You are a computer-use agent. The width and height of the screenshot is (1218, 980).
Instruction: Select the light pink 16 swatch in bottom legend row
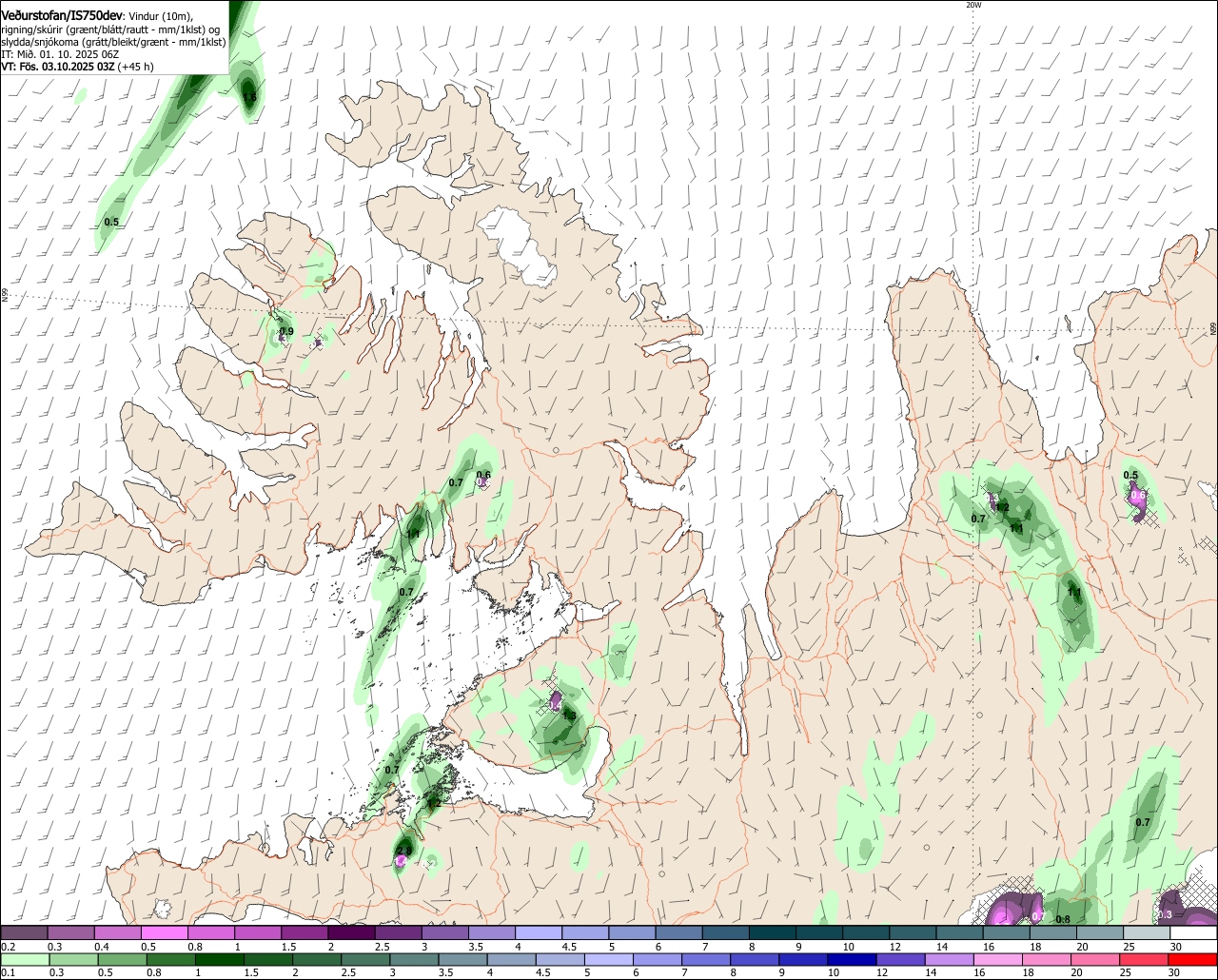coord(998,959)
